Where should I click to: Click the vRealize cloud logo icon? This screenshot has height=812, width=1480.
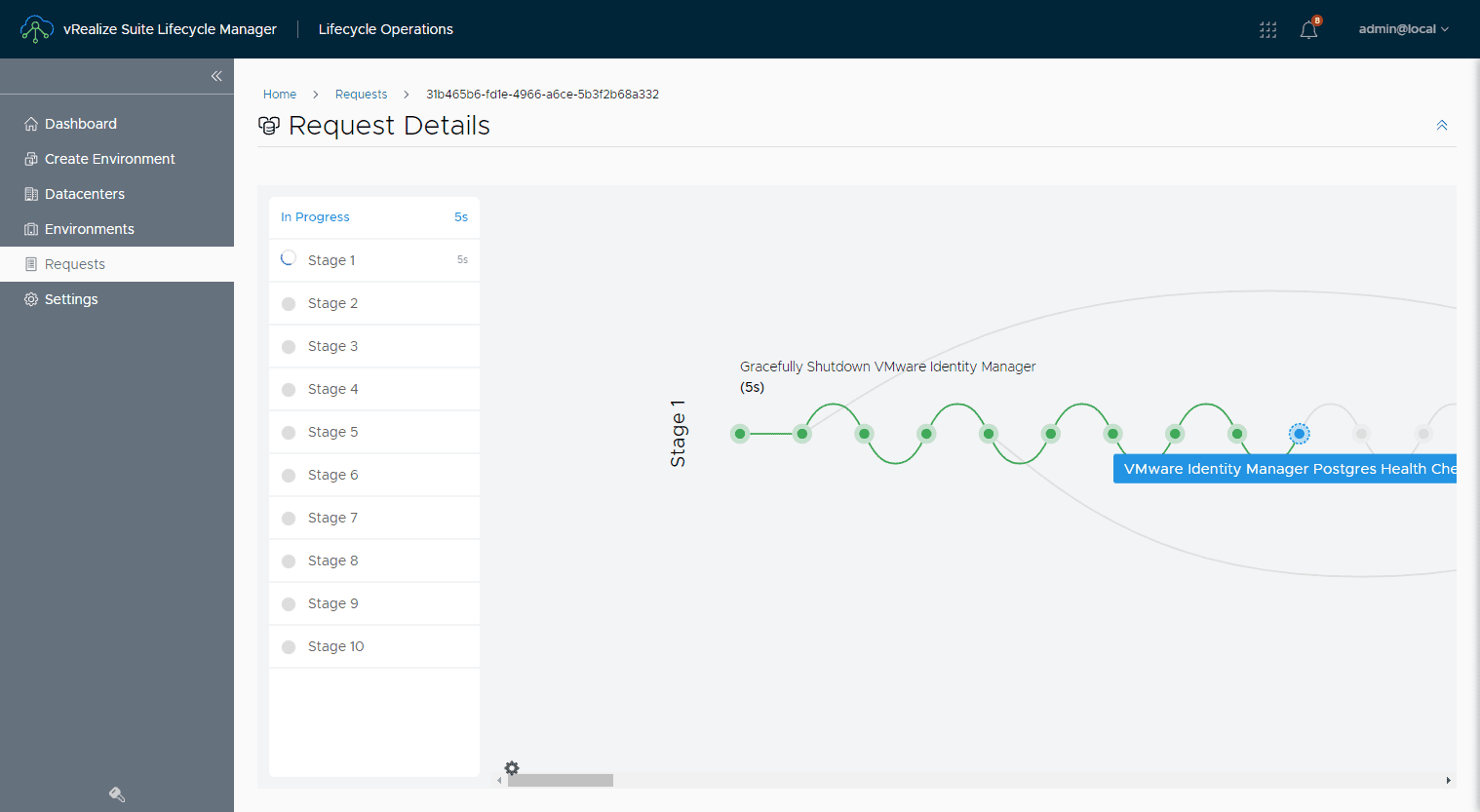pos(36,29)
